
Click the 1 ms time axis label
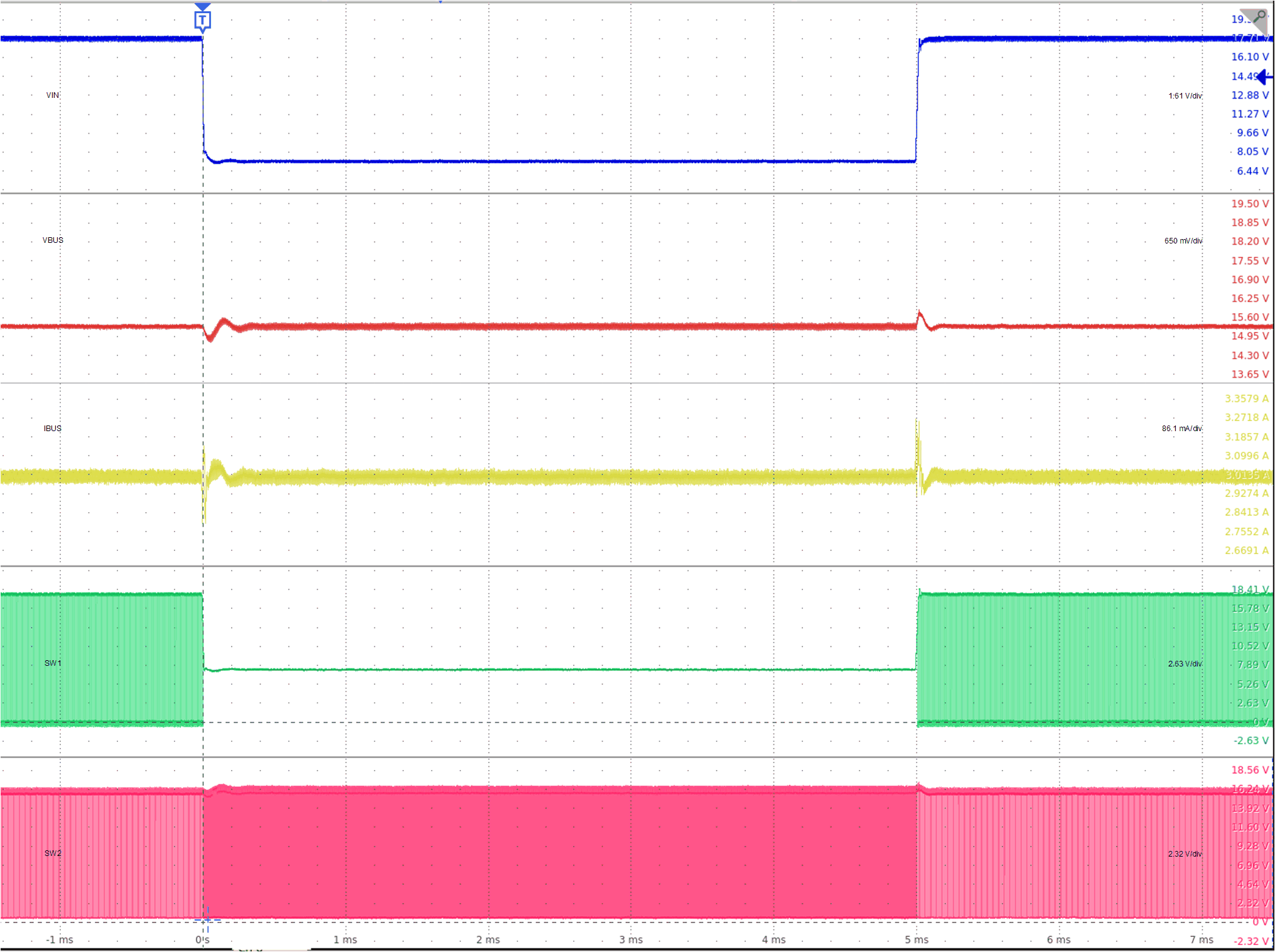[345, 939]
